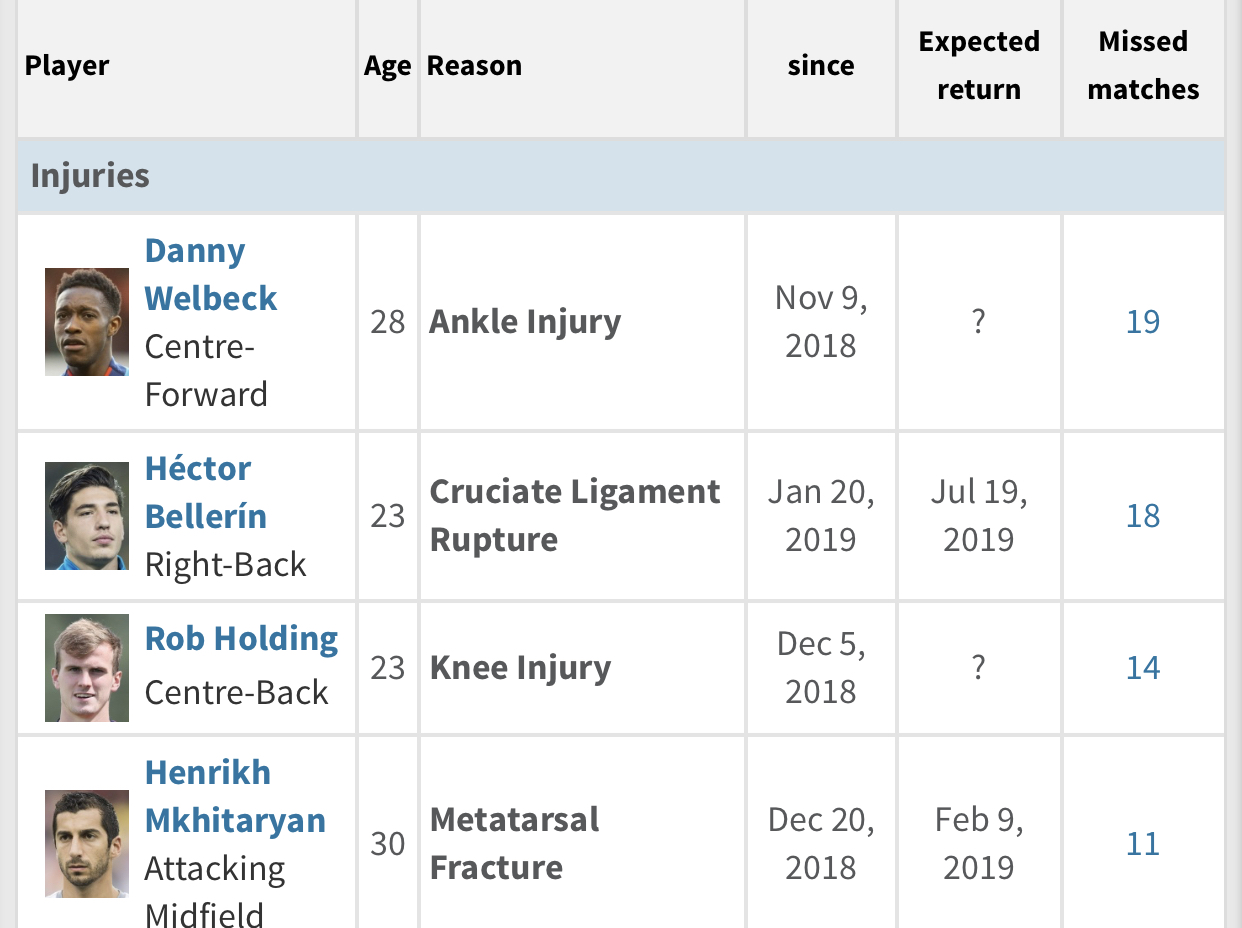The height and width of the screenshot is (928, 1242).
Task: Open Bellerín's 18 missed matches link
Action: [x=1142, y=516]
